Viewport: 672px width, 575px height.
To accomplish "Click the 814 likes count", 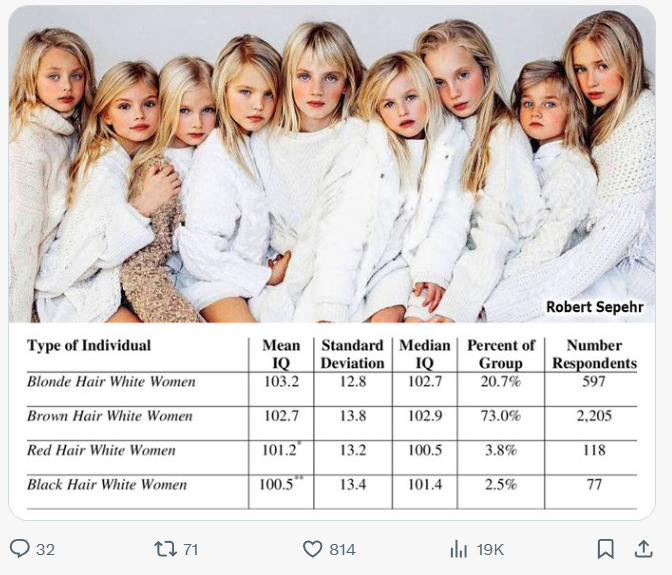I will point(343,549).
